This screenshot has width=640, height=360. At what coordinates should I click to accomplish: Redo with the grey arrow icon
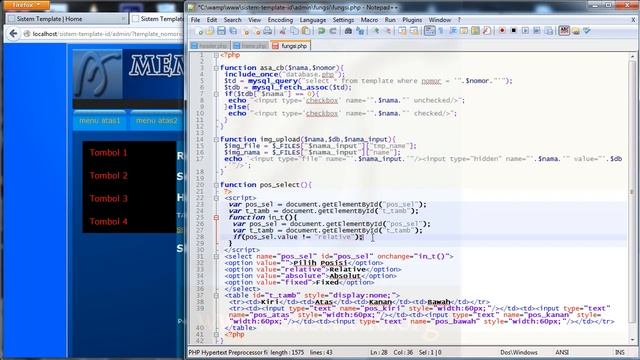pos(333,31)
